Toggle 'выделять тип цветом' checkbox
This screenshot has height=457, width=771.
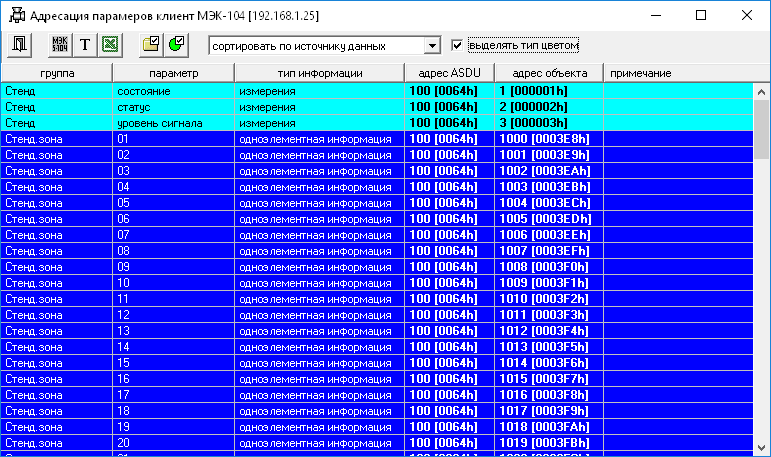point(457,45)
